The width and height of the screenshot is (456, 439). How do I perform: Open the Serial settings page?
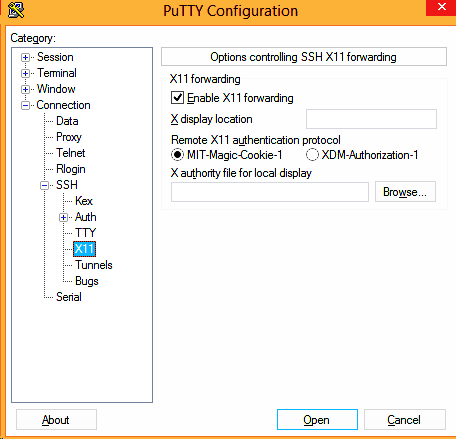(69, 297)
